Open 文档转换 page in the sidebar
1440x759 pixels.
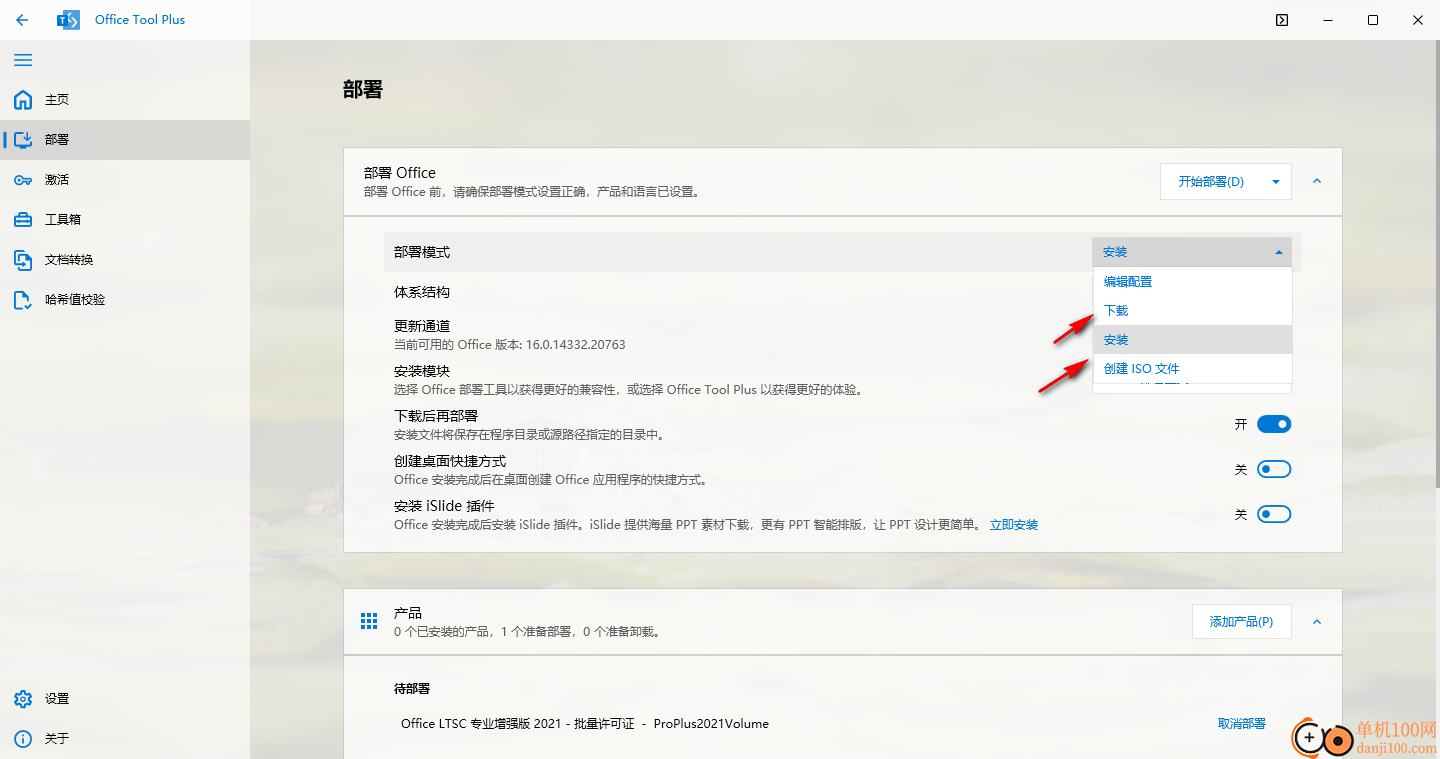pyautogui.click(x=125, y=260)
